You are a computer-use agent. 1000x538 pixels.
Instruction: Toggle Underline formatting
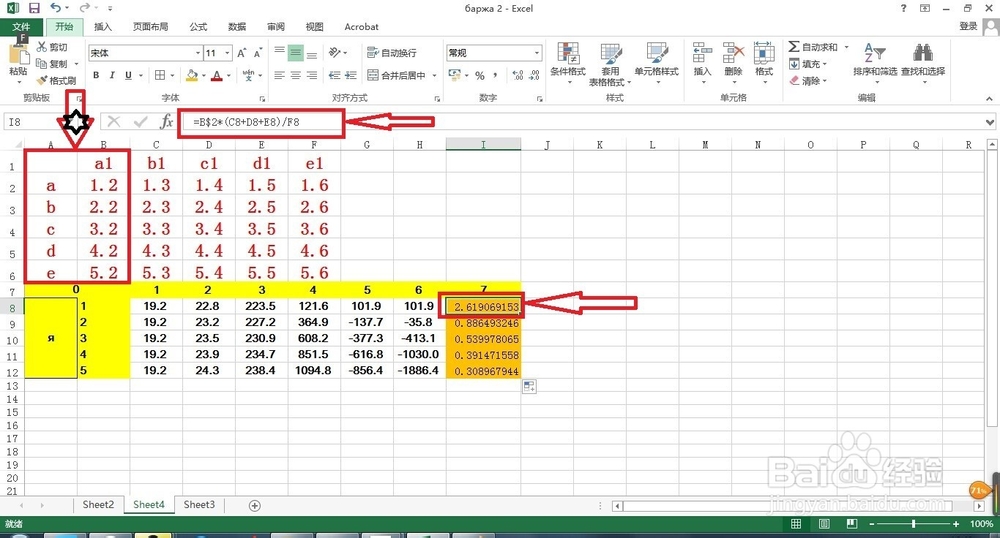[128, 75]
